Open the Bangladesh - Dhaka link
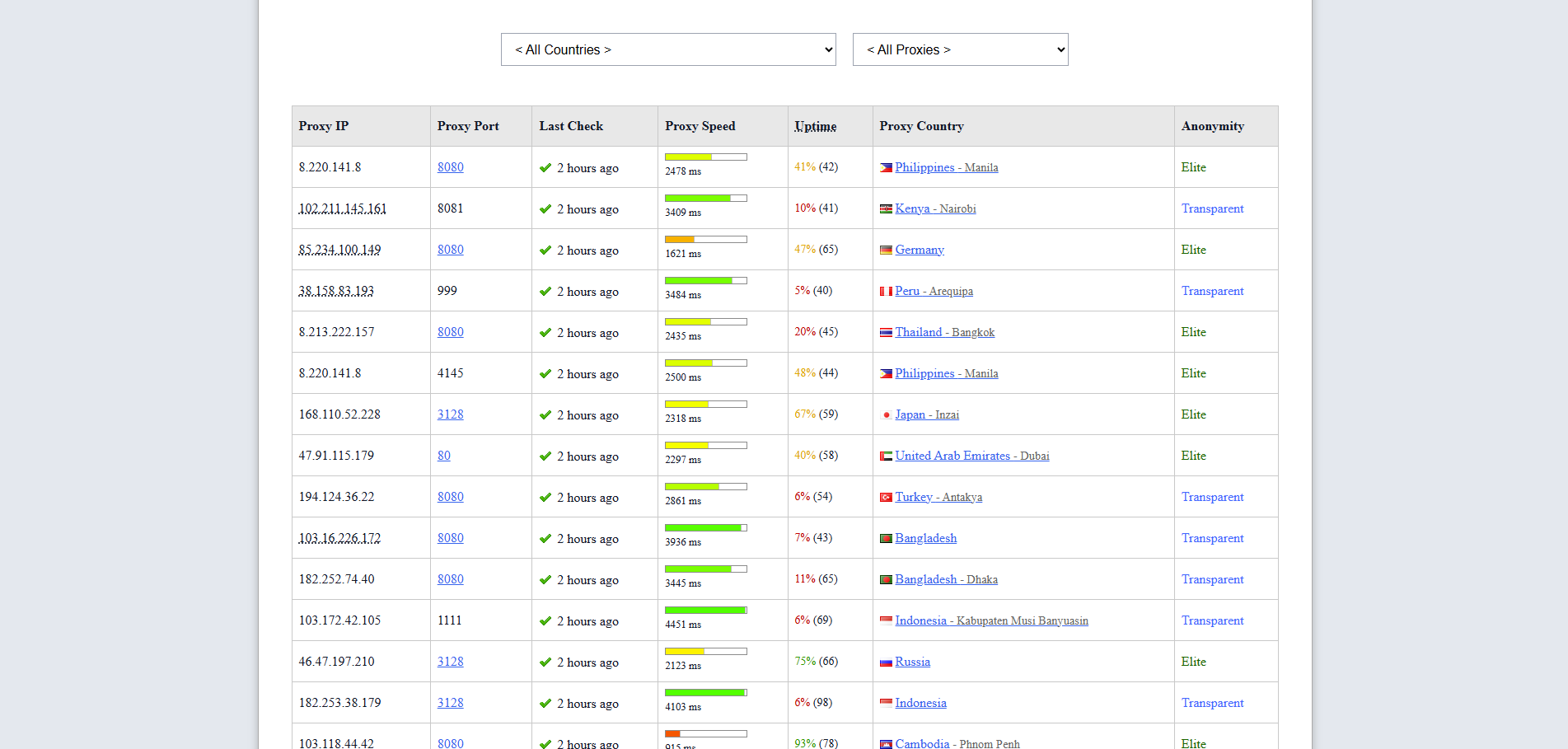Image resolution: width=1568 pixels, height=749 pixels. tap(947, 579)
